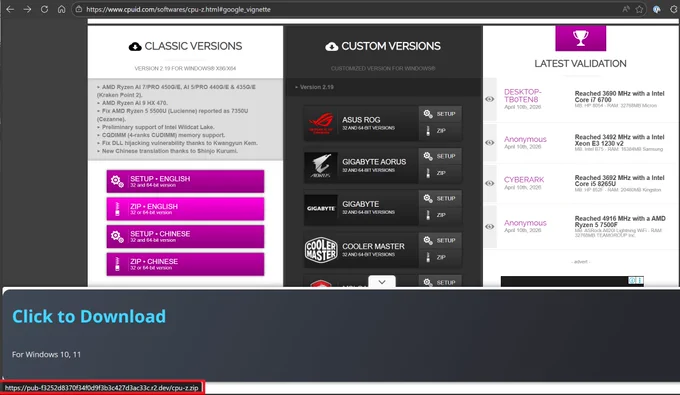
Task: Click 'Reached 3692 MHz with a Intel Core i5 8265U'
Action: click(x=619, y=181)
